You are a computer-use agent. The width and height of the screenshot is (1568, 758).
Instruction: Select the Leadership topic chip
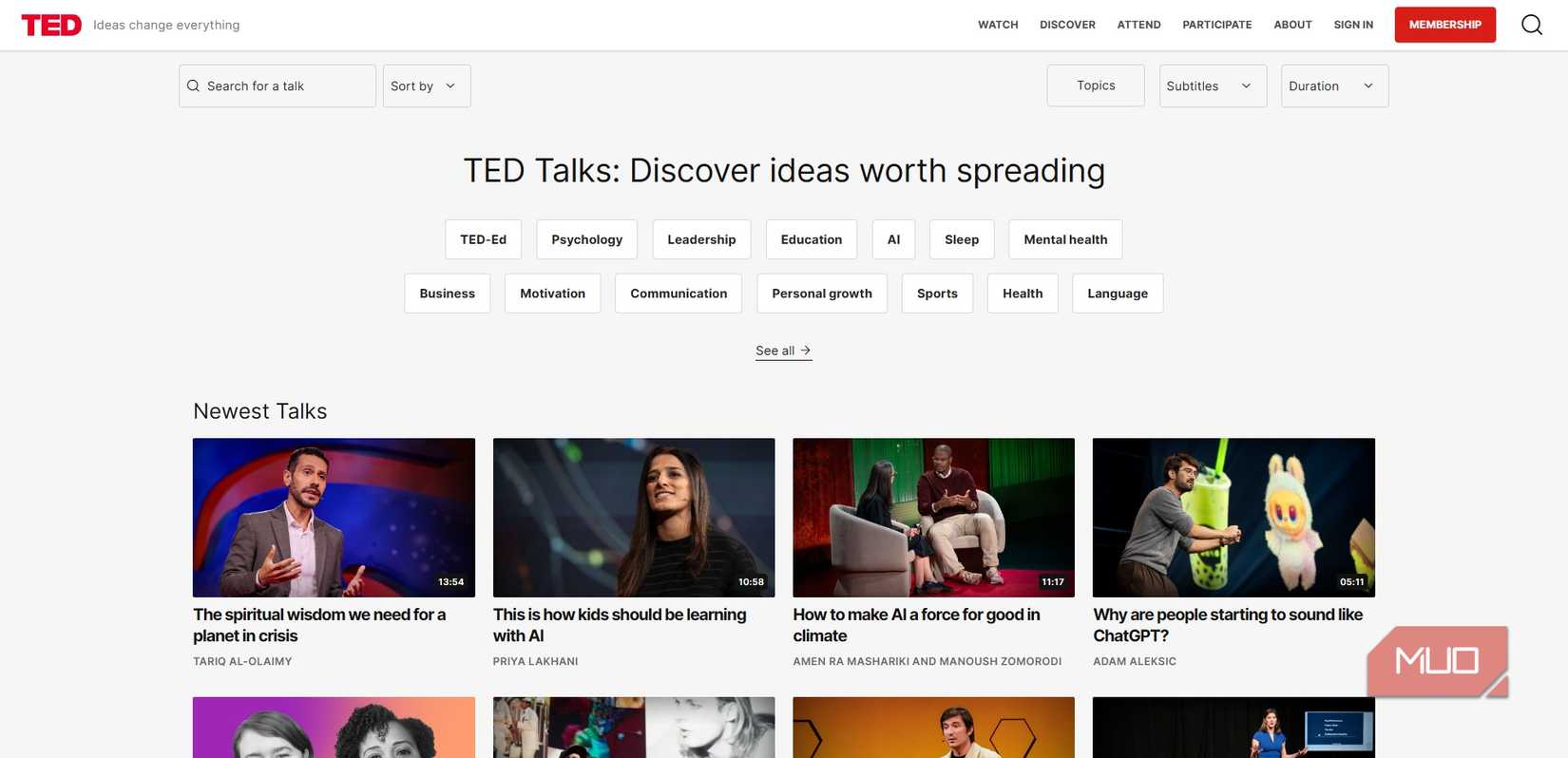701,239
